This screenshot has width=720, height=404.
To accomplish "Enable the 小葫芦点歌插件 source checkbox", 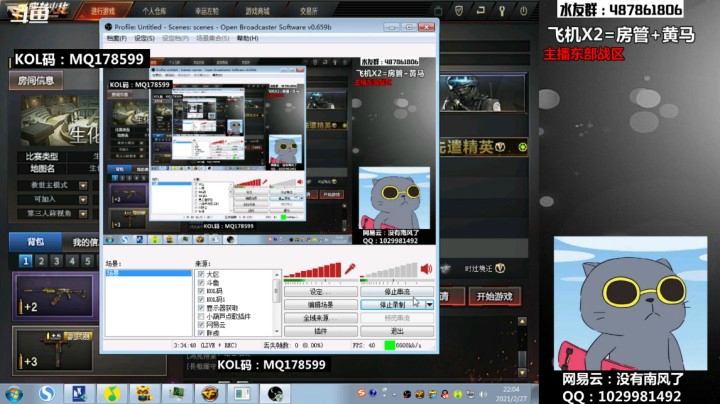I will [201, 316].
